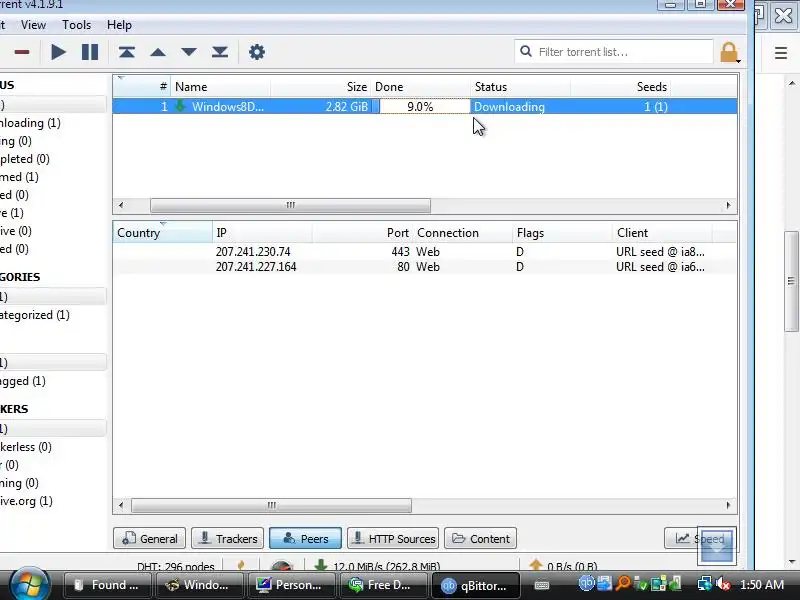Click the download speed 12.0 MiB/s status entry
The width and height of the screenshot is (800, 600).
coord(378,566)
